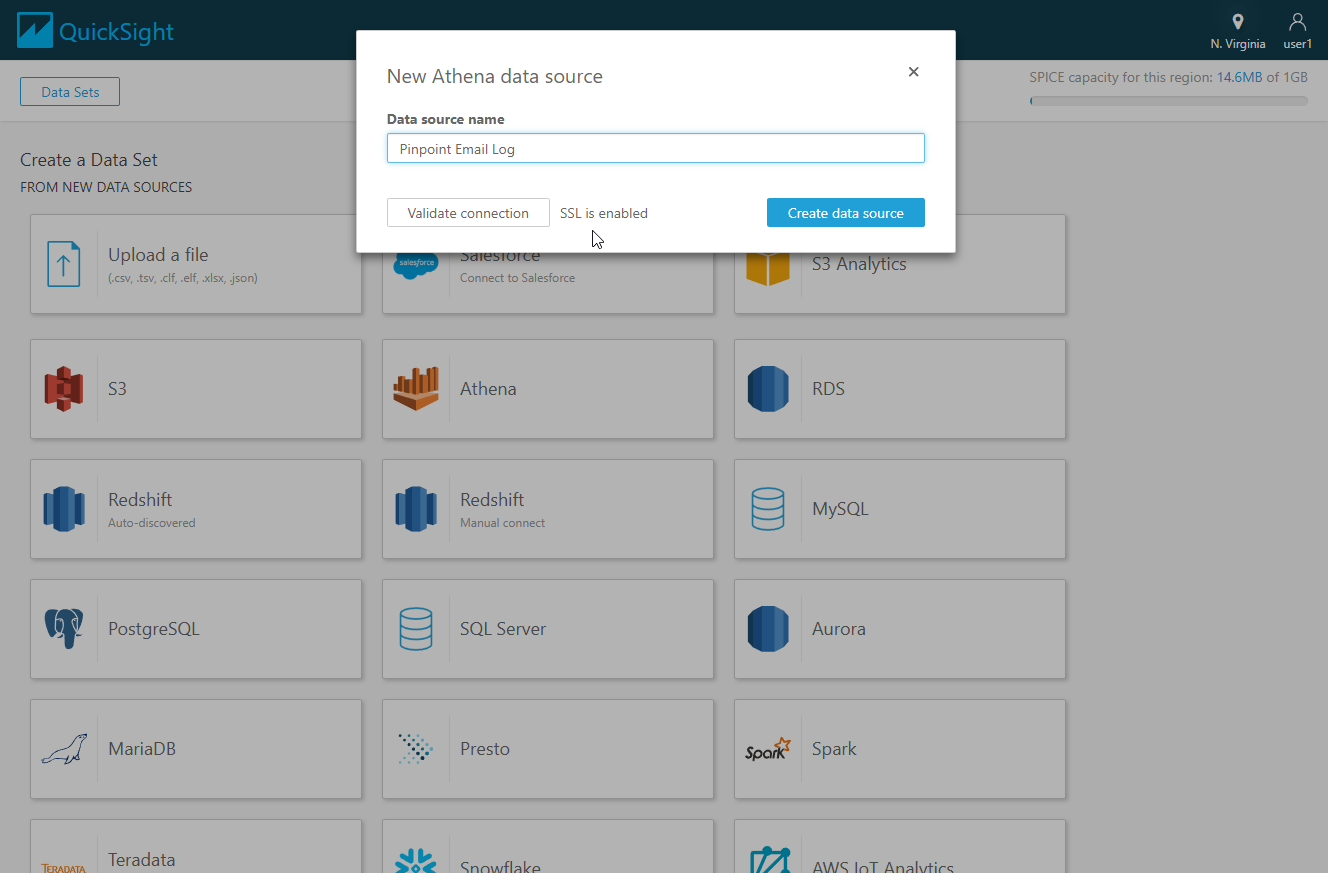The image size is (1328, 873).
Task: Click the red S3 icon
Action: 64,389
